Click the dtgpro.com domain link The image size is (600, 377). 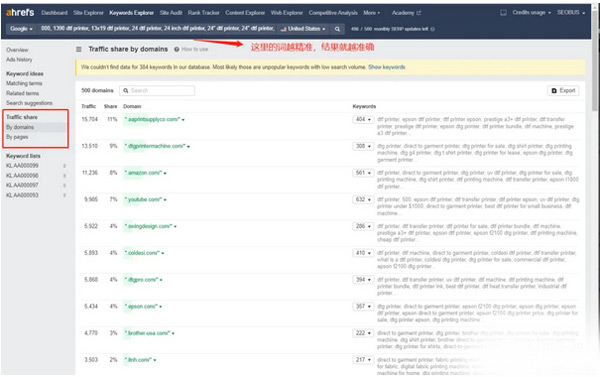pos(141,280)
